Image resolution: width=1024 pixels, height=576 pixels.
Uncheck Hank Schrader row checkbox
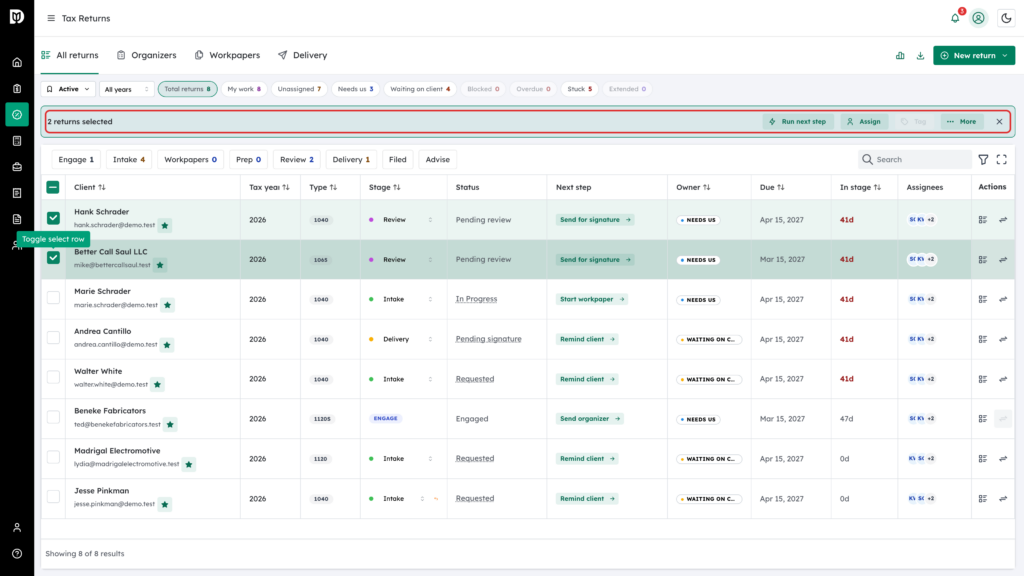(x=54, y=218)
